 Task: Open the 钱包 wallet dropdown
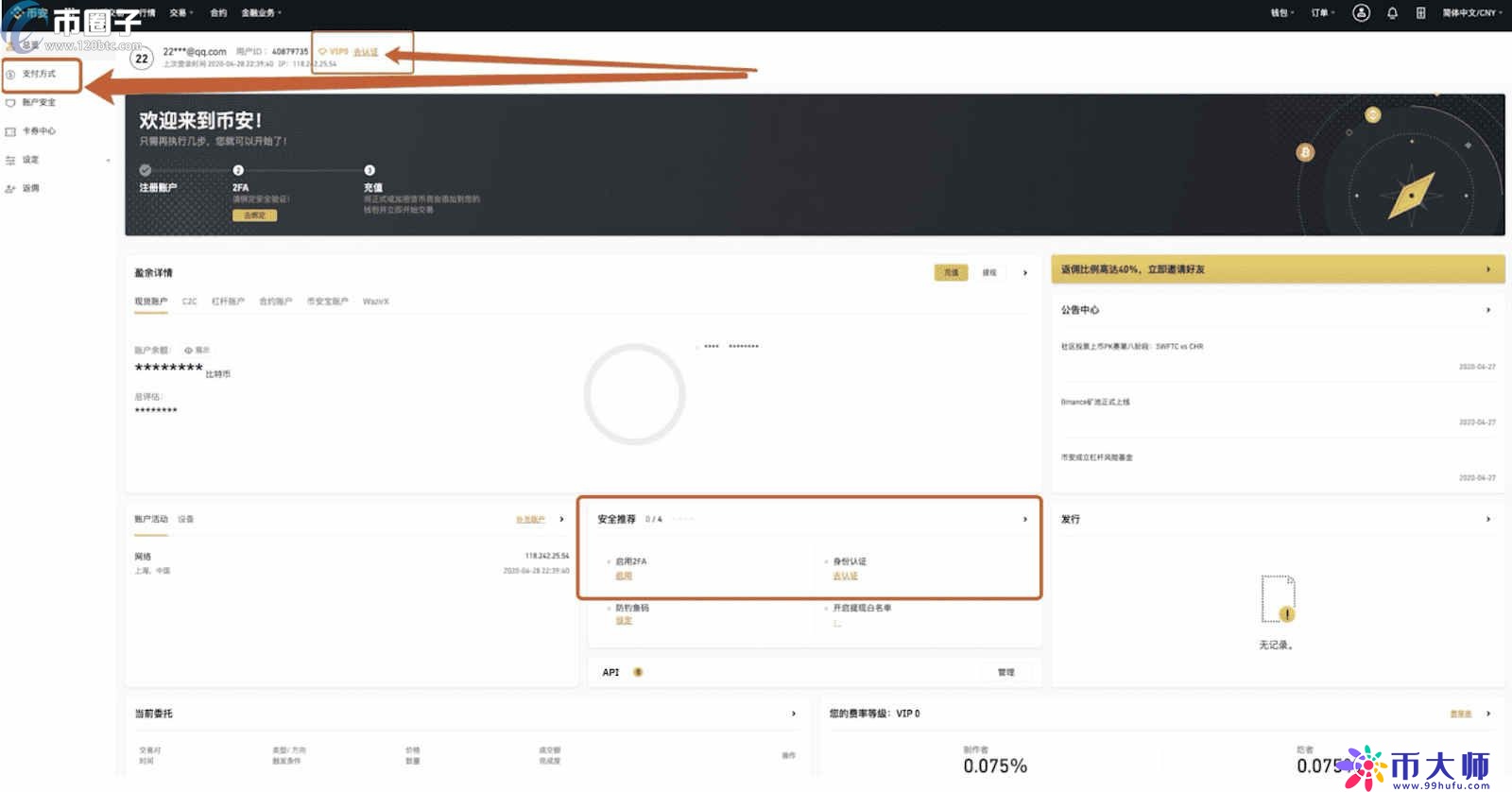[1281, 13]
